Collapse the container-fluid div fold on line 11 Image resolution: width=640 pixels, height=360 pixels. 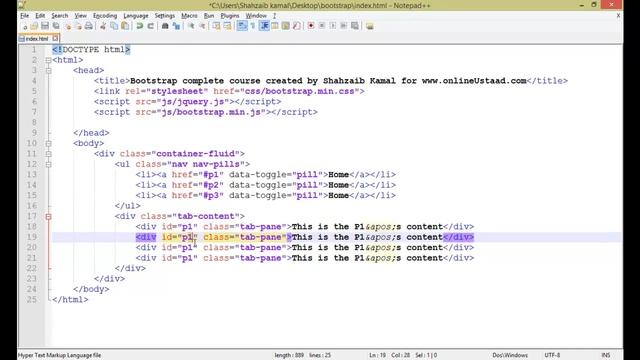pyautogui.click(x=48, y=154)
